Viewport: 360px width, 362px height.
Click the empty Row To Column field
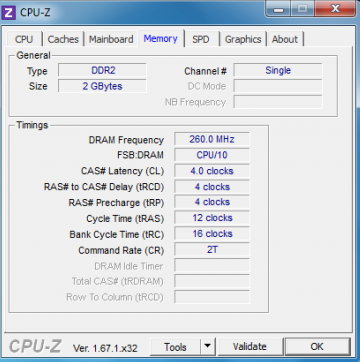(x=212, y=297)
